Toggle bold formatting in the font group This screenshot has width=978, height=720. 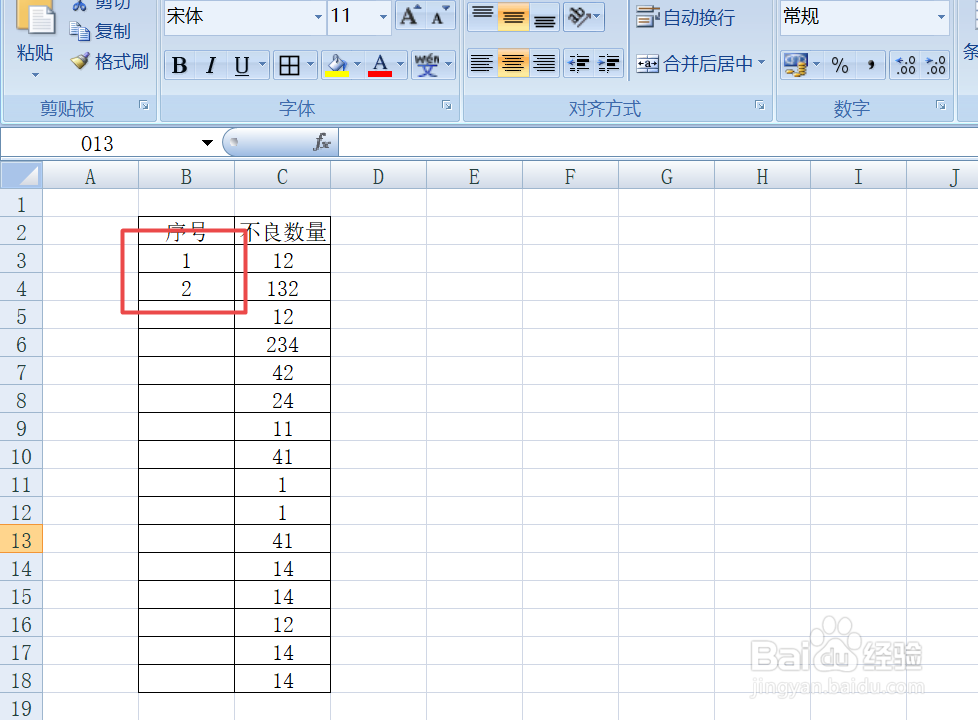click(x=179, y=66)
